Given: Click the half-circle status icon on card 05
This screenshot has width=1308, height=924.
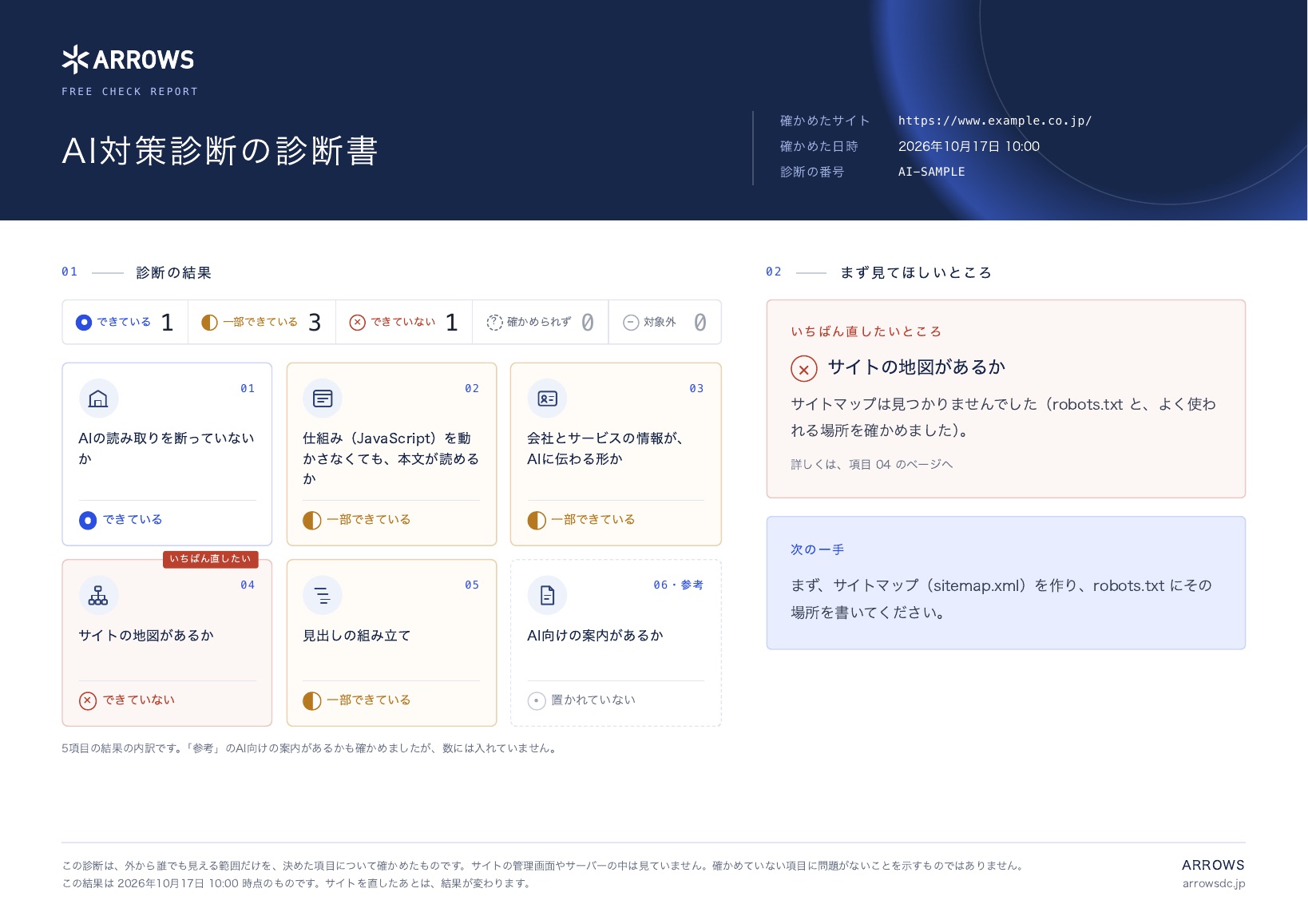Looking at the screenshot, I should click(312, 701).
